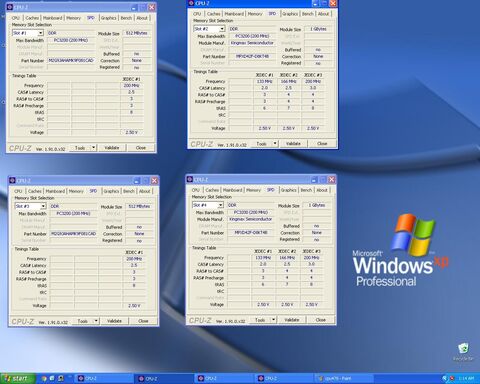Click Close button in Slot #4 window footer
480x384 pixels.
321,320
